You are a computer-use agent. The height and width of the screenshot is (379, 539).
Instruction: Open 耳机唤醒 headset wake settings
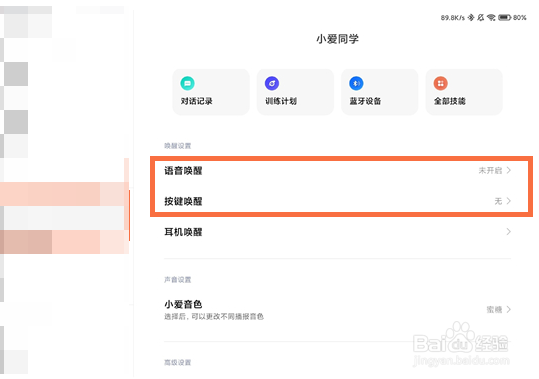338,232
